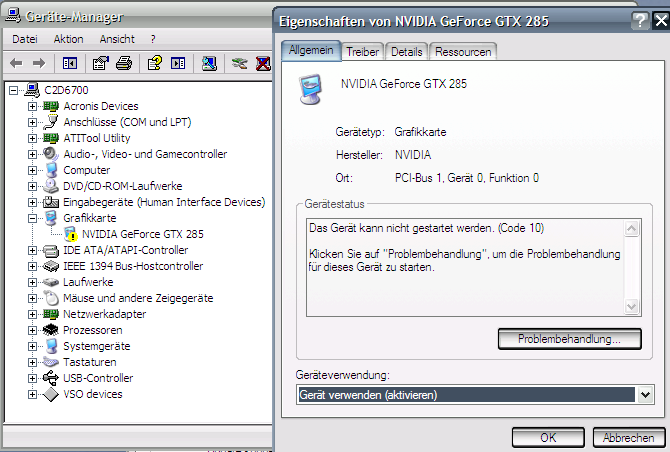The image size is (670, 452).
Task: Open the Help toolbar icon with question mark
Action: pyautogui.click(x=155, y=64)
